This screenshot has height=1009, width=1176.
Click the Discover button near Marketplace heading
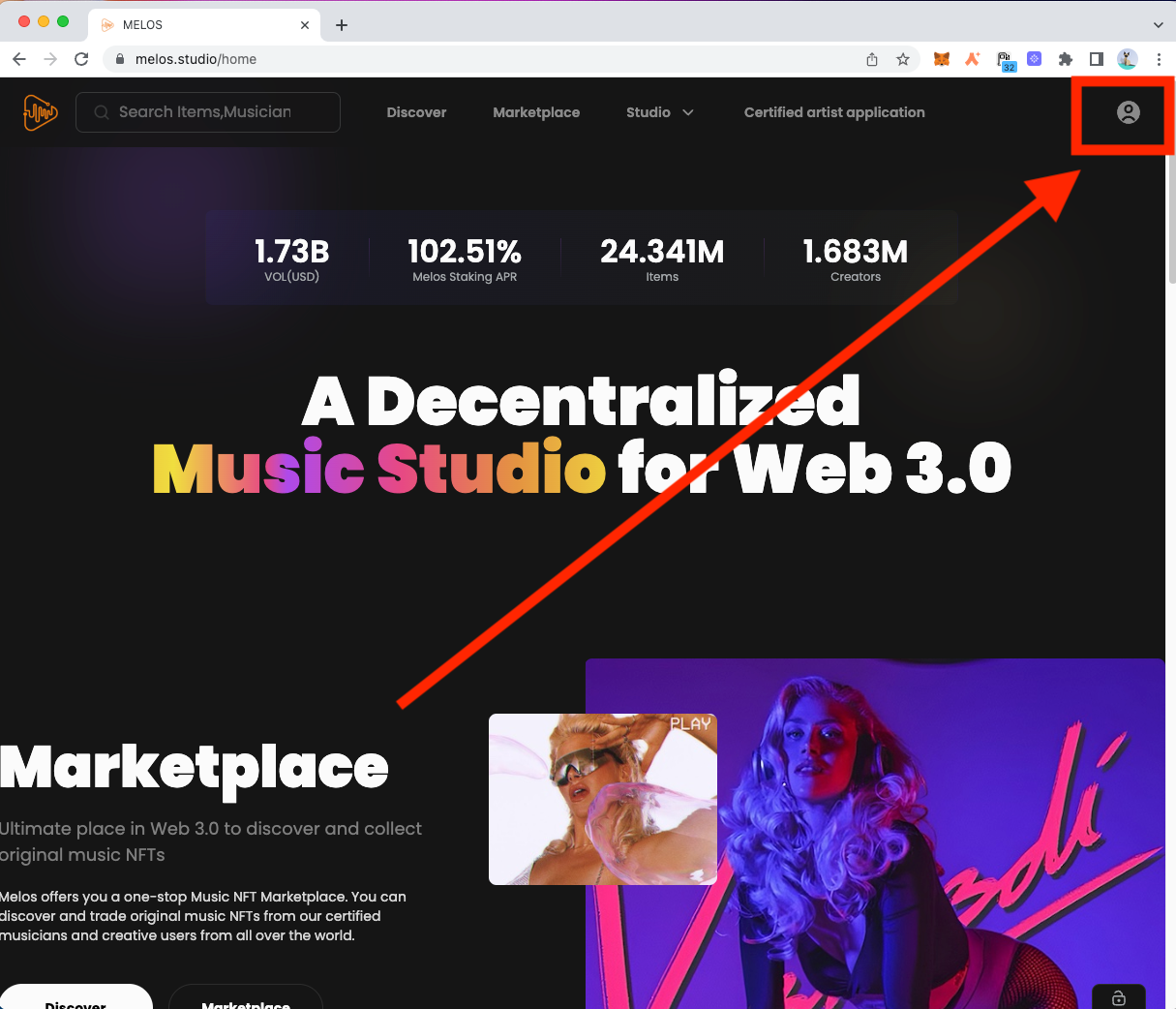point(75,1000)
